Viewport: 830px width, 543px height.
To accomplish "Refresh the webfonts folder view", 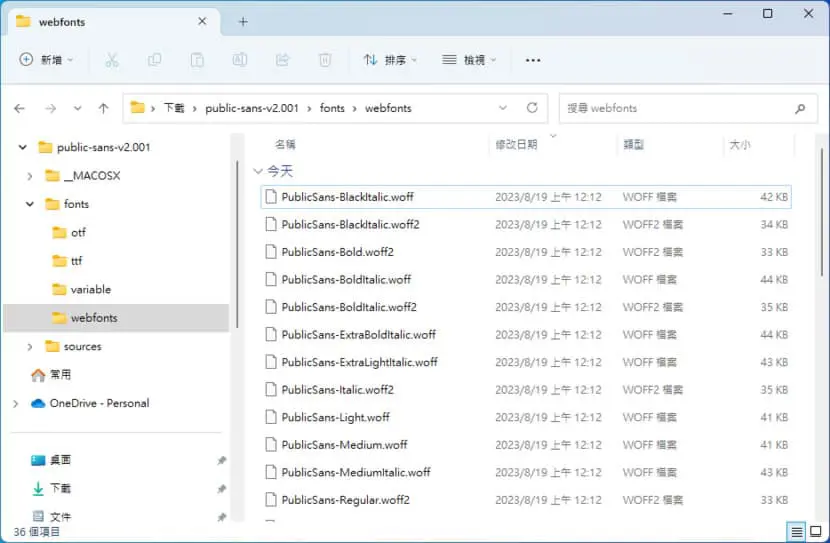I will [532, 108].
